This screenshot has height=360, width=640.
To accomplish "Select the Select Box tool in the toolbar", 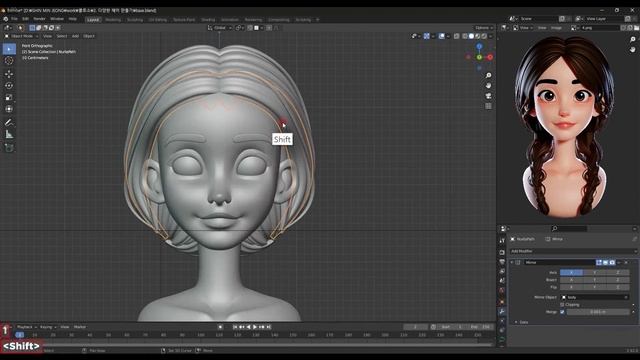I will click(x=9, y=49).
